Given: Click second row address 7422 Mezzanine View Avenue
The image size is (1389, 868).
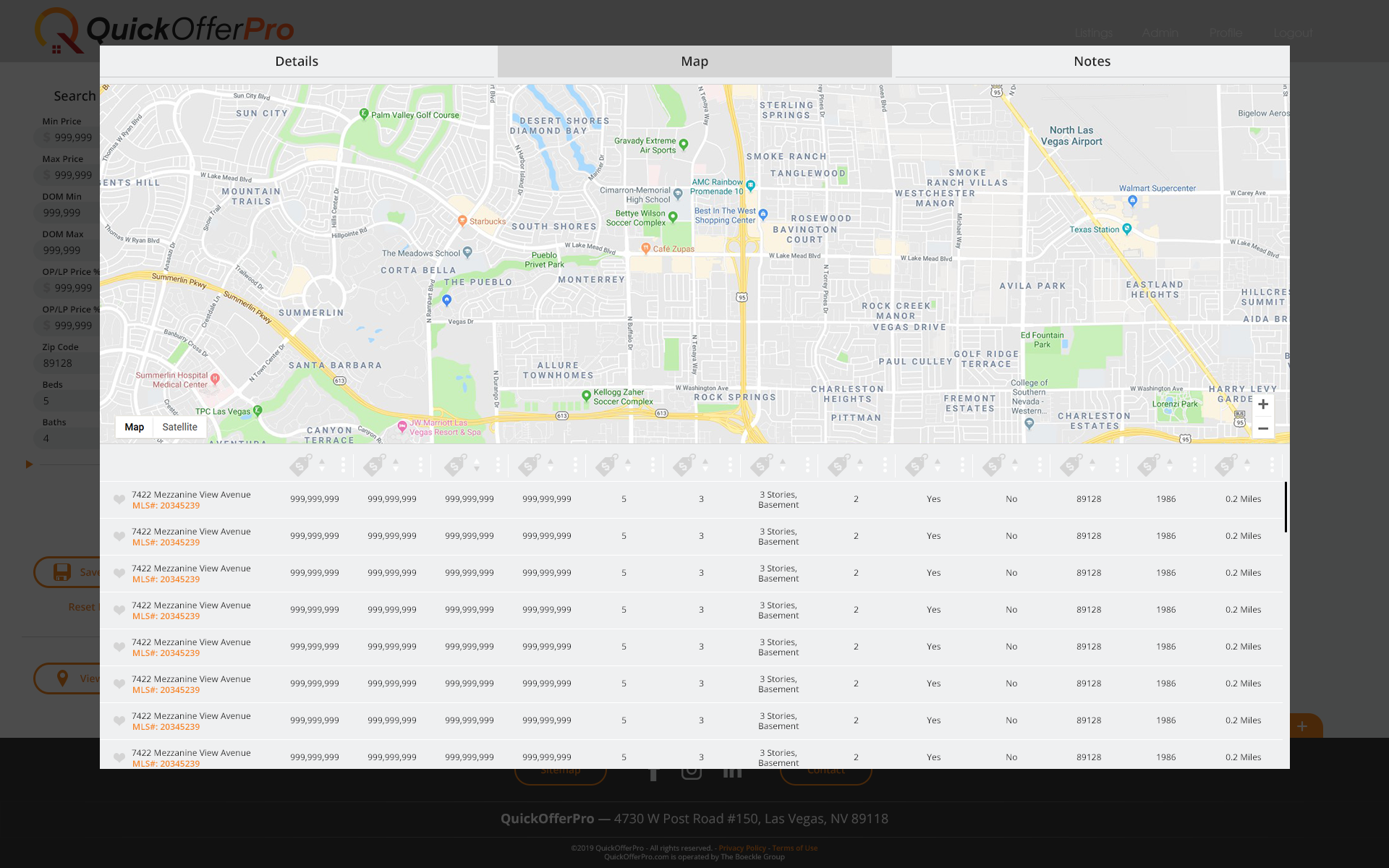Looking at the screenshot, I should pyautogui.click(x=191, y=532).
